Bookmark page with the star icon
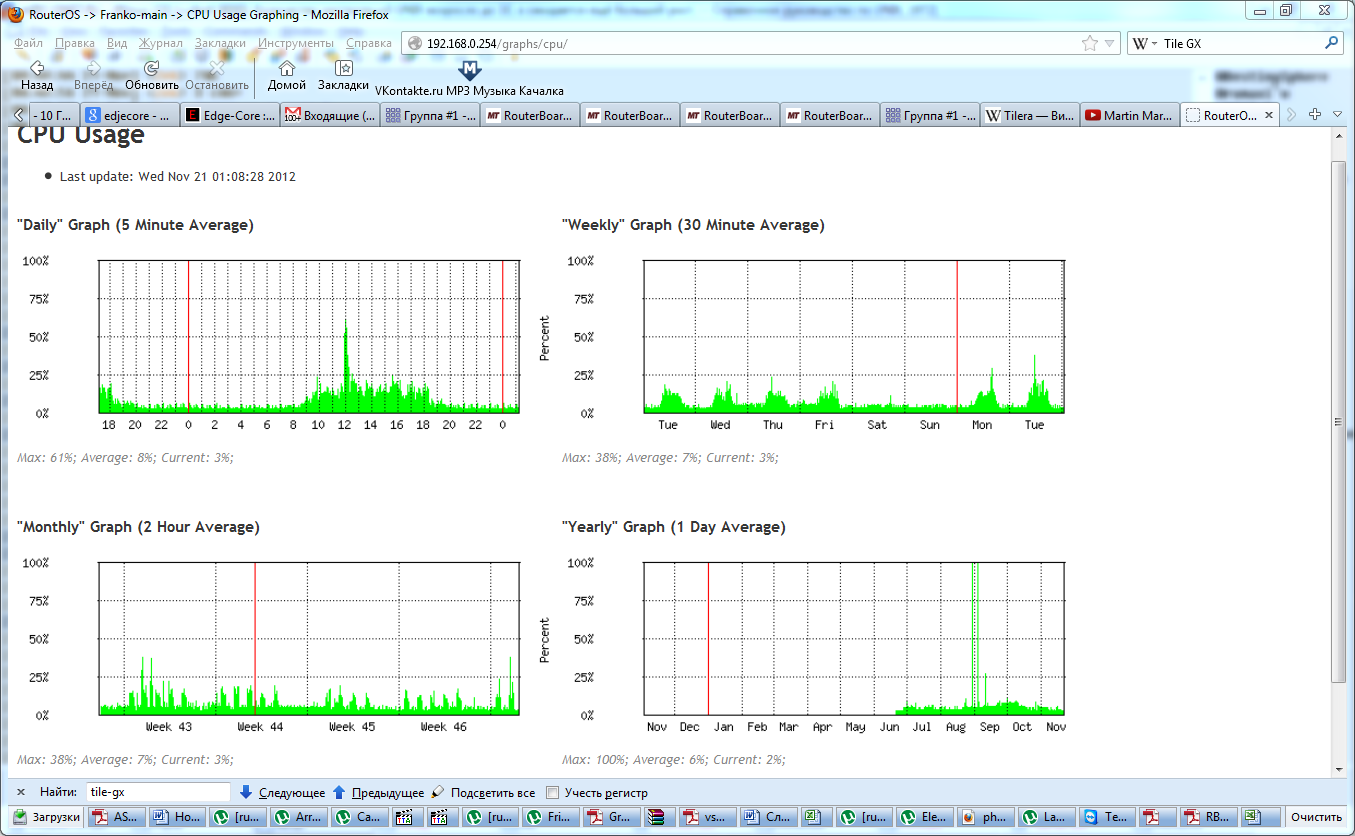1355x836 pixels. pos(1089,44)
